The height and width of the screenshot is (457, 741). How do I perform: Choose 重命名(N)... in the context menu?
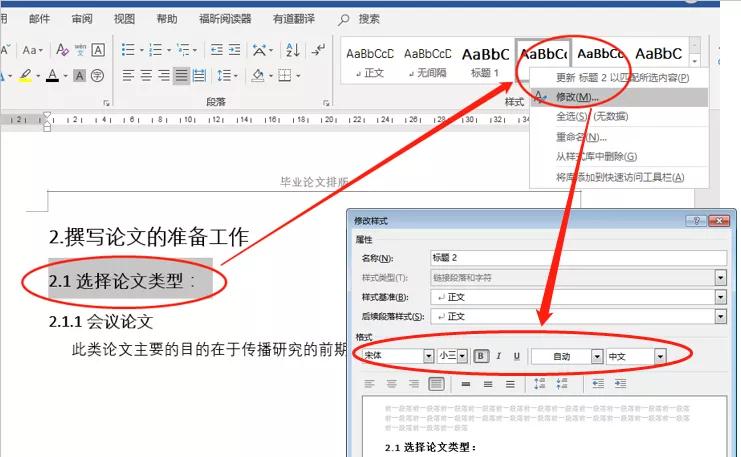(619, 137)
